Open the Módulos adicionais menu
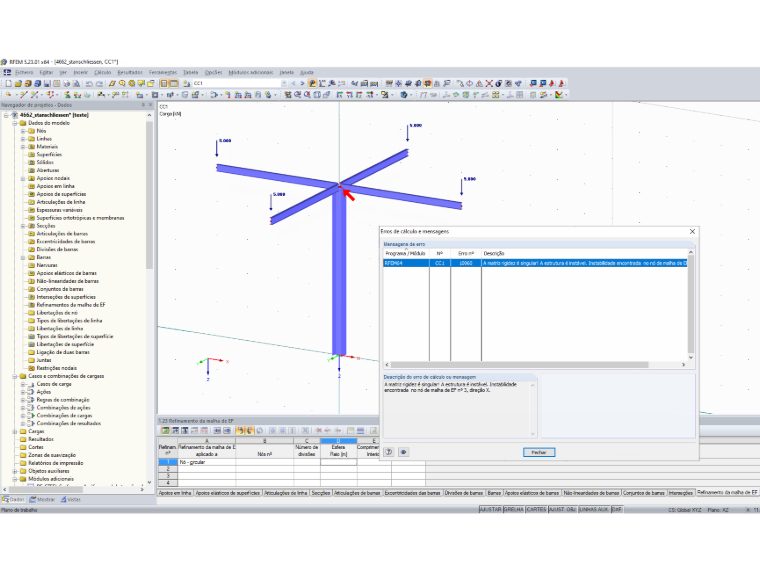 coord(251,72)
